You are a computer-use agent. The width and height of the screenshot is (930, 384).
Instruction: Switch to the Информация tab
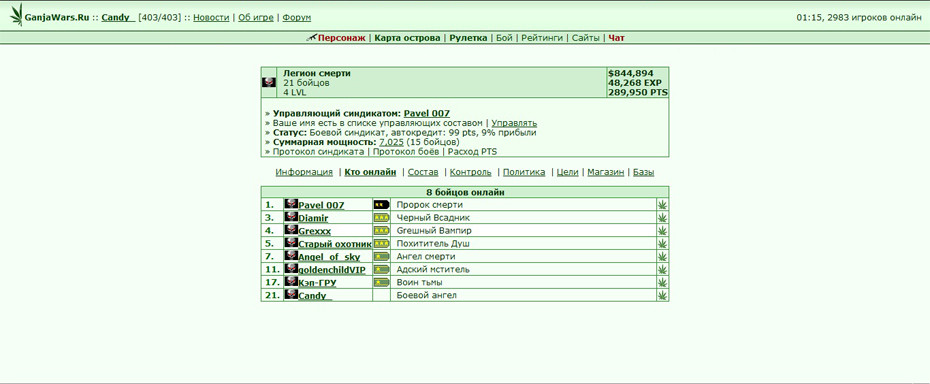pyautogui.click(x=304, y=172)
